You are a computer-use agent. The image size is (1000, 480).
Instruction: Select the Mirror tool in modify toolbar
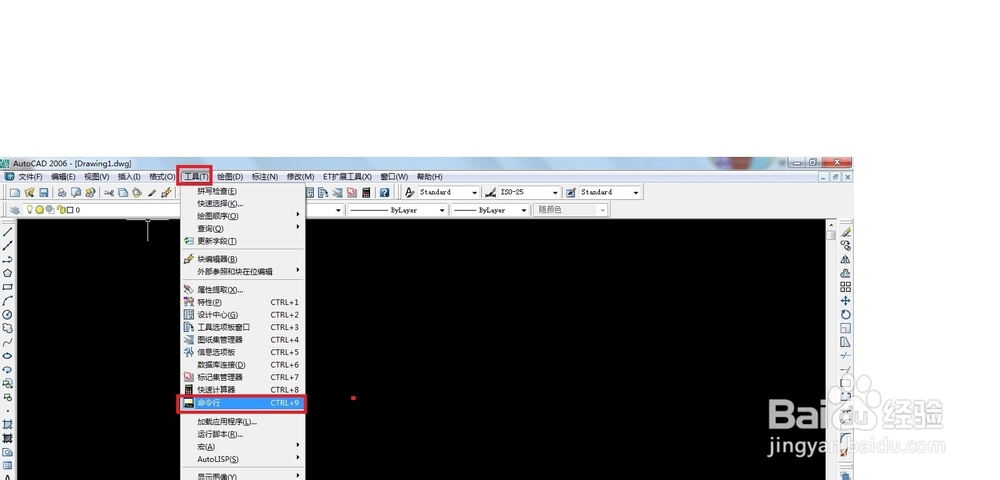coord(846,259)
